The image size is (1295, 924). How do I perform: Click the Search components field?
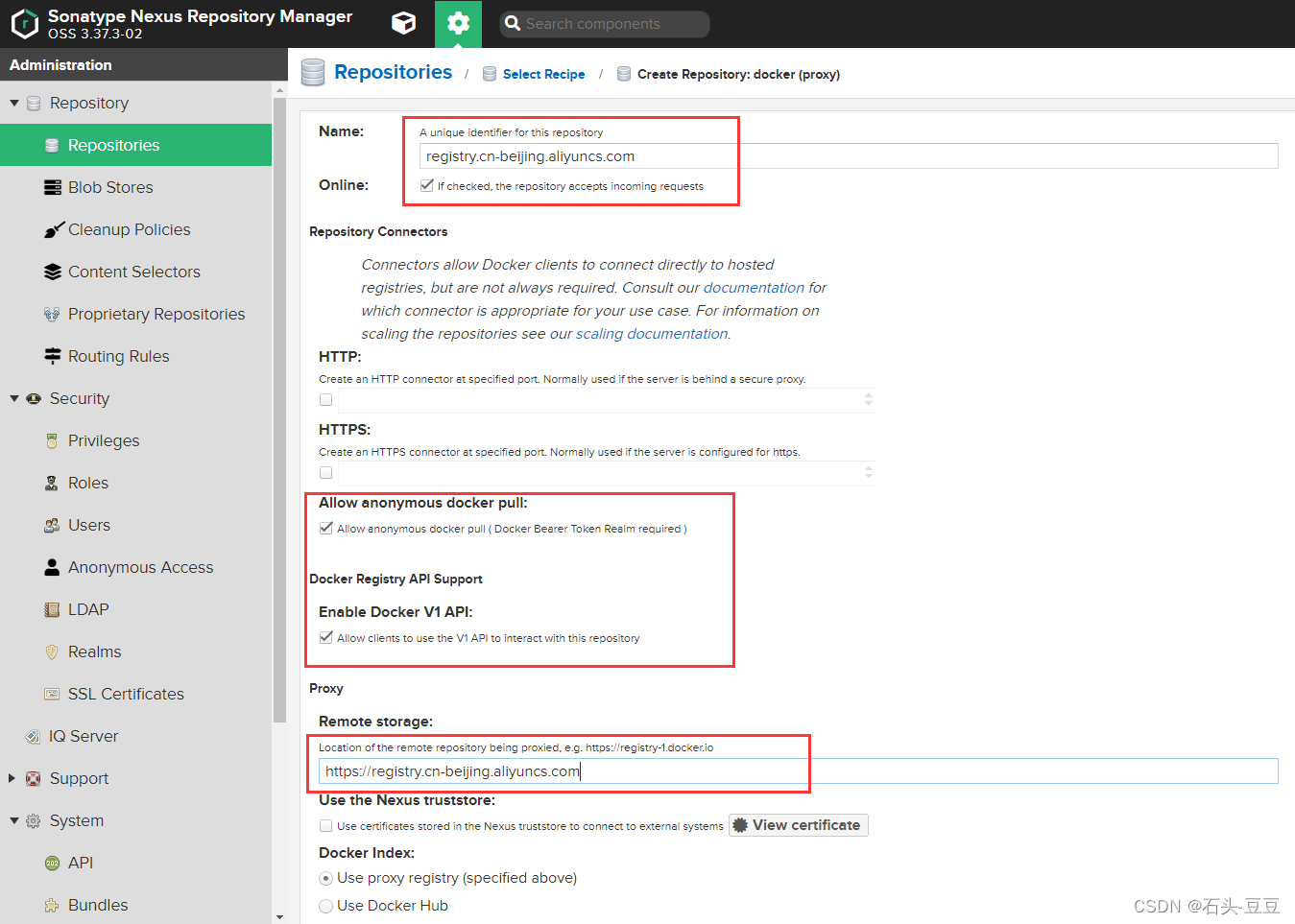[x=605, y=24]
